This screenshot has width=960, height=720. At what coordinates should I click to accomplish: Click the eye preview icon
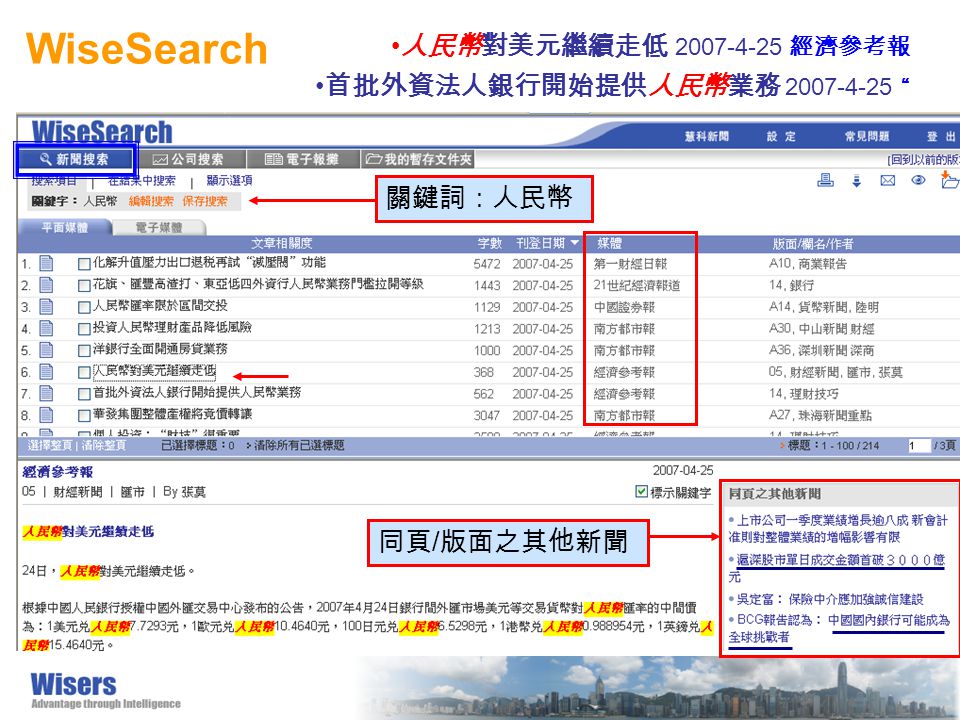(x=918, y=180)
